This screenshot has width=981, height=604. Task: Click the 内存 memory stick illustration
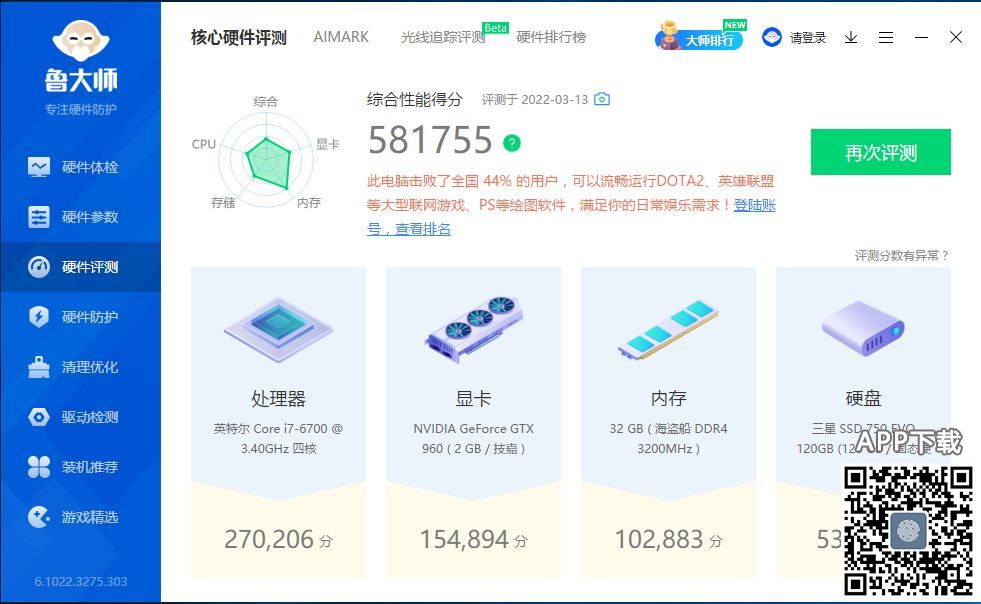[668, 330]
